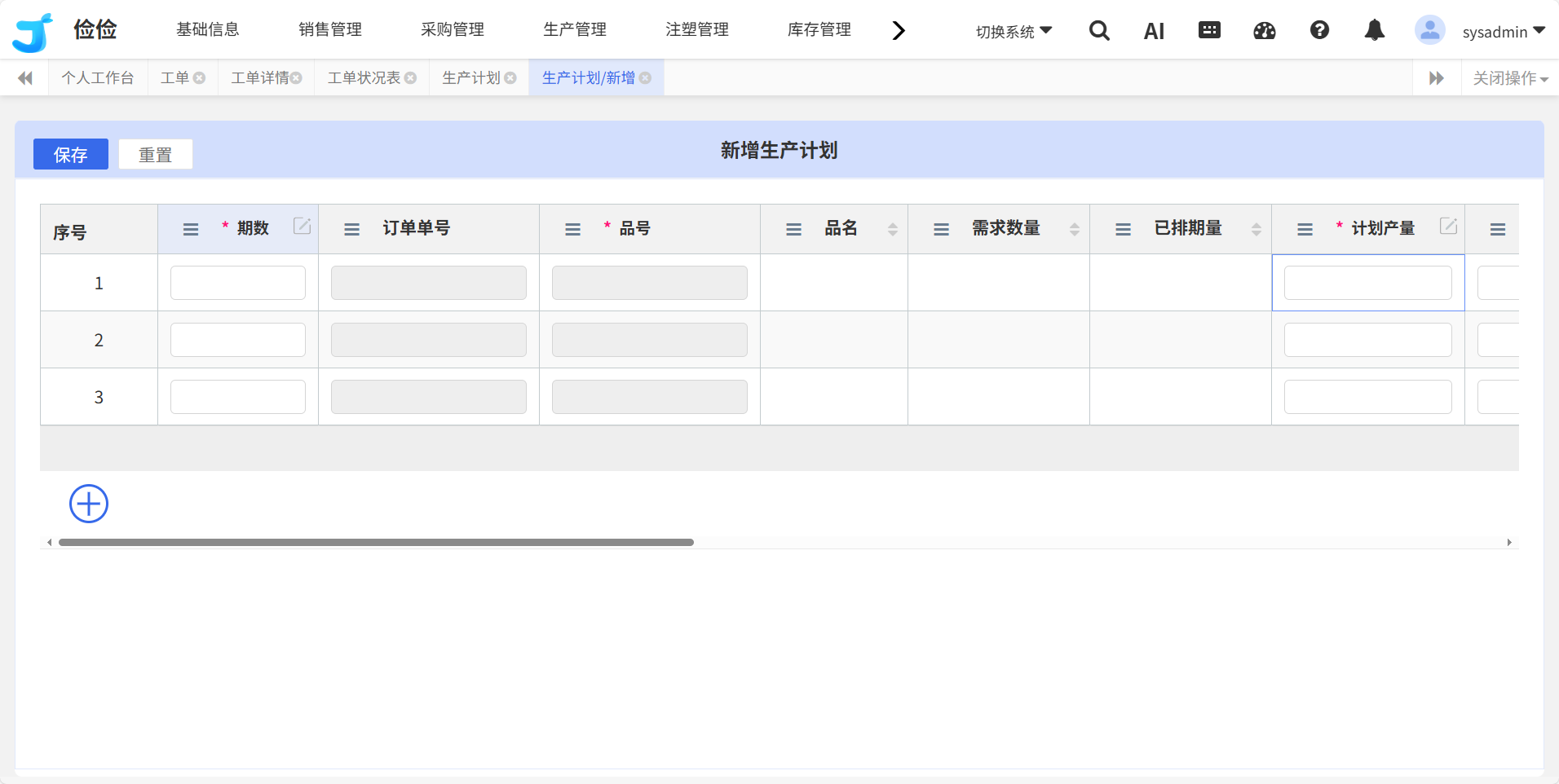Screen dimensions: 1559x784
Task: Click the add row plus icon
Action: point(89,504)
